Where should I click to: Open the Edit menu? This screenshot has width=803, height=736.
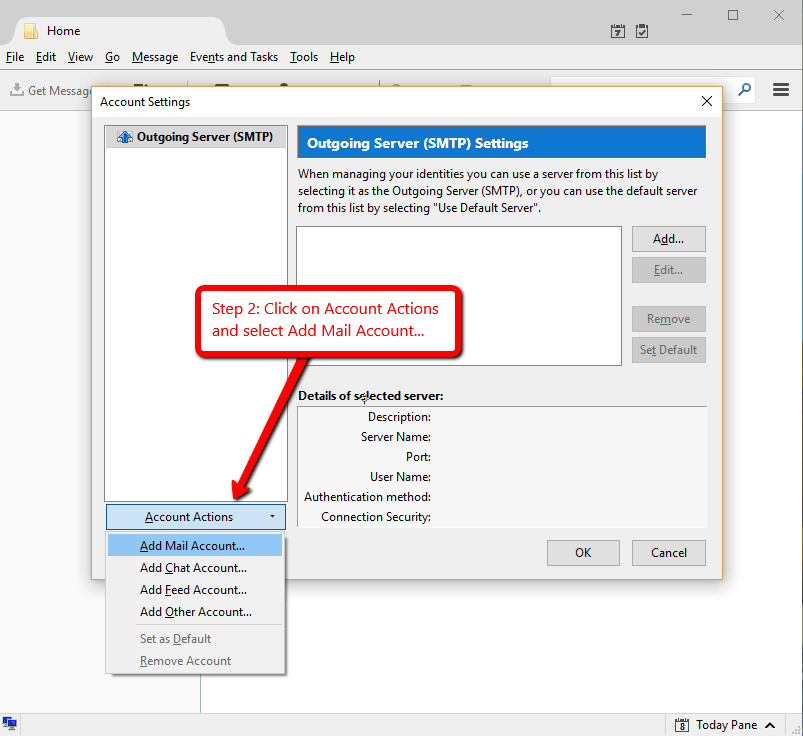point(46,57)
